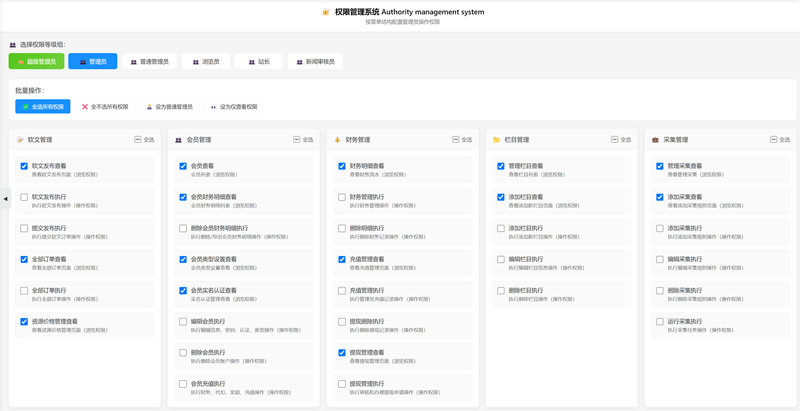Select the 新闻审核员 role group
The image size is (800, 411).
(315, 61)
